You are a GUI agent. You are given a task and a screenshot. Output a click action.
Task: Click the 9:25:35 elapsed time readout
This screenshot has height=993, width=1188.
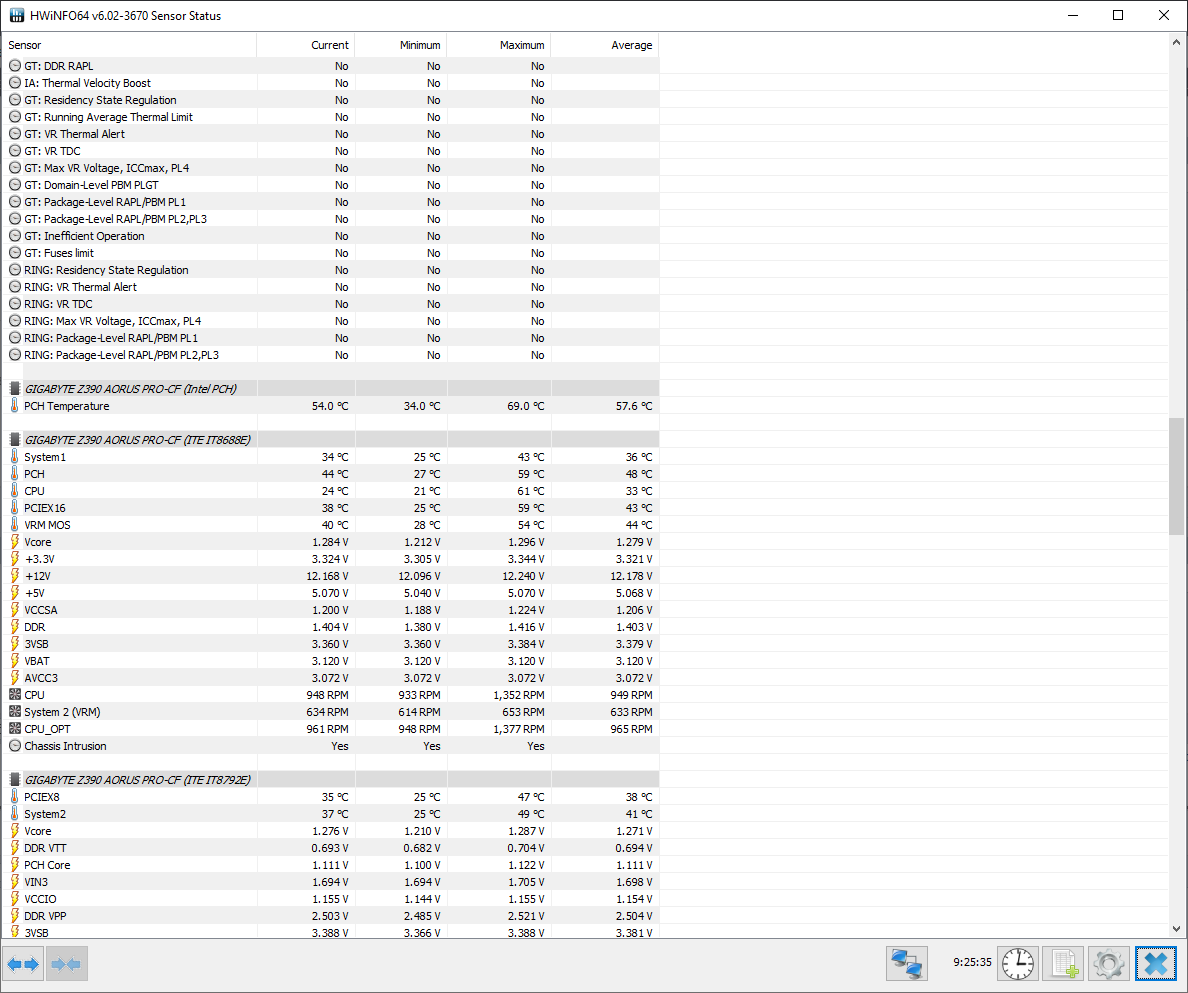click(x=972, y=962)
